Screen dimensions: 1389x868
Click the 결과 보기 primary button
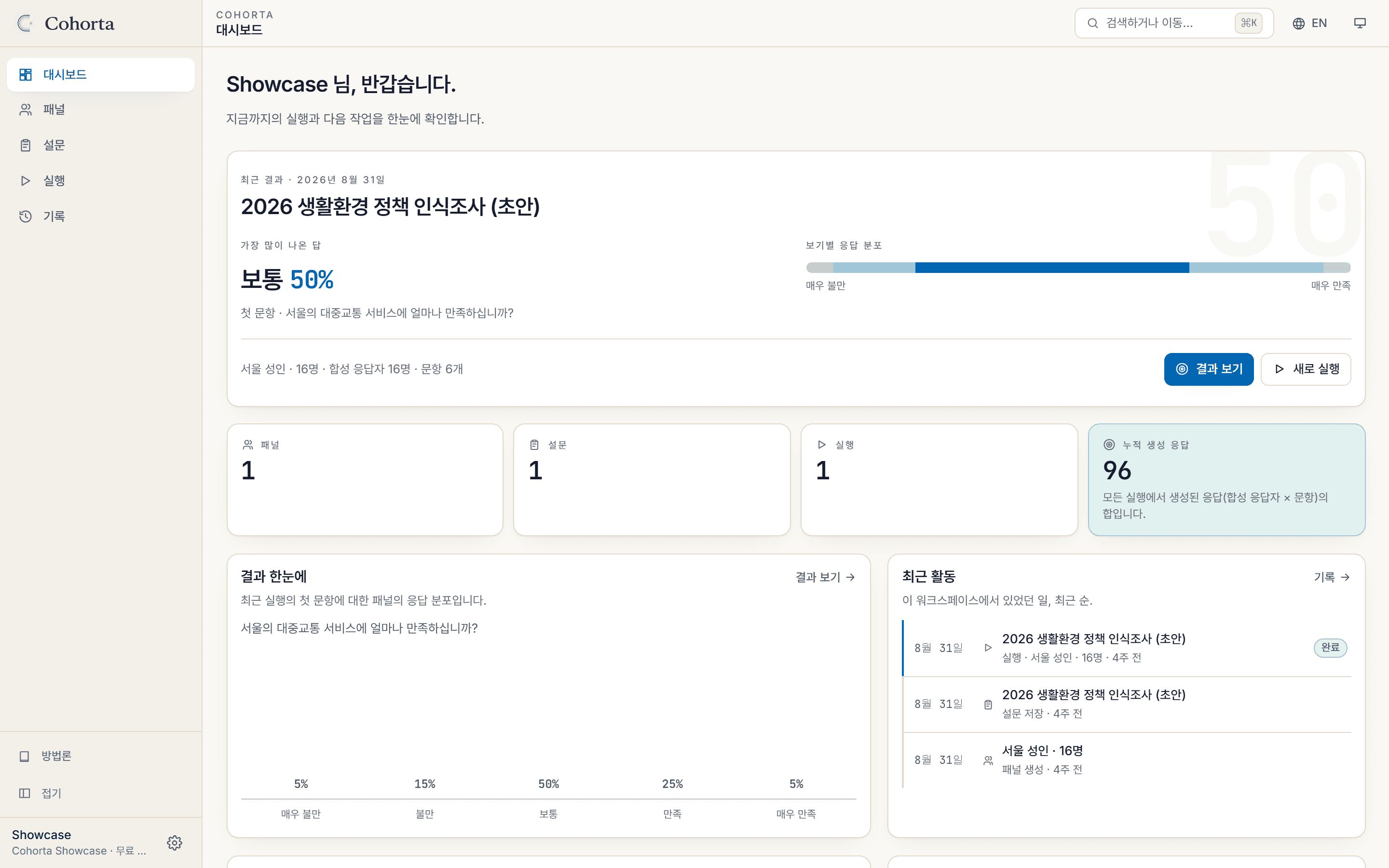coord(1209,369)
